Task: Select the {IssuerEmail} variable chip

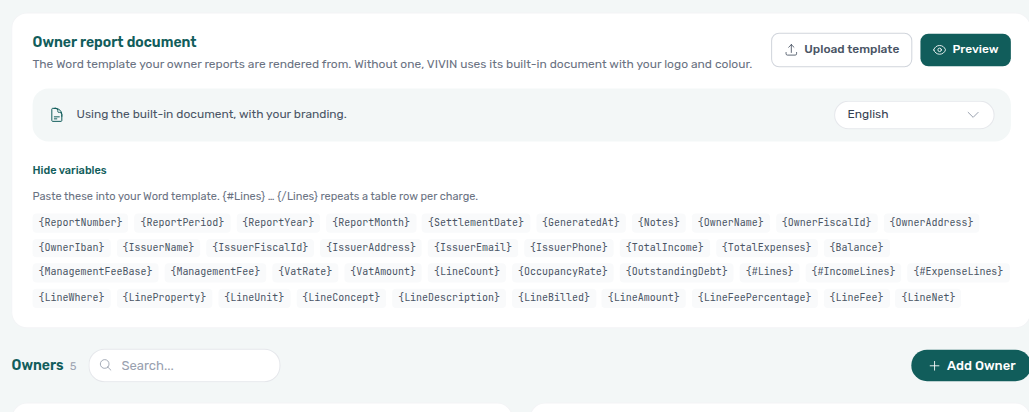Action: (473, 248)
